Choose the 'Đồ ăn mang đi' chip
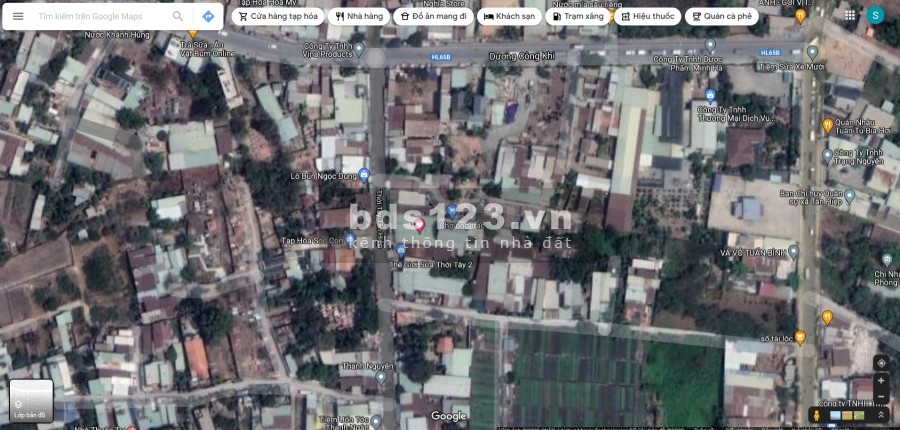Screen dimensions: 900x430 (433, 16)
